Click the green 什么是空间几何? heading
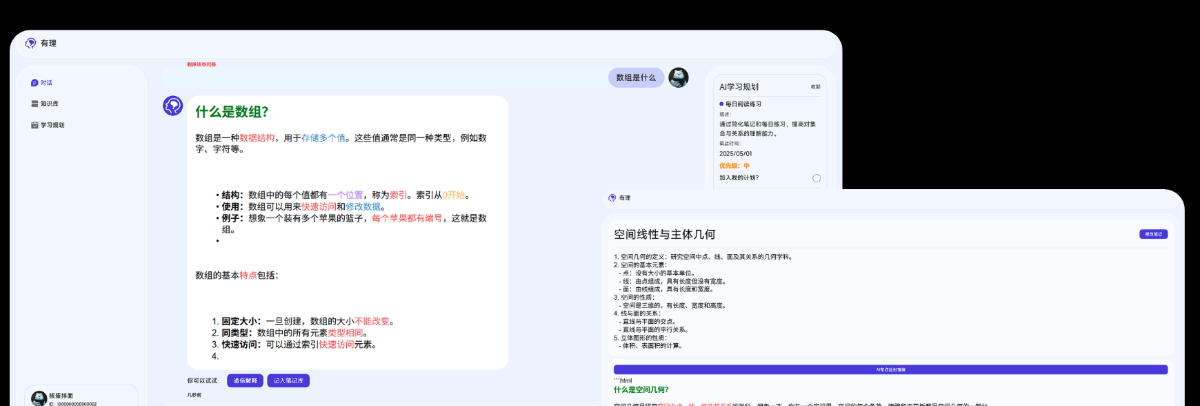 tap(640, 388)
